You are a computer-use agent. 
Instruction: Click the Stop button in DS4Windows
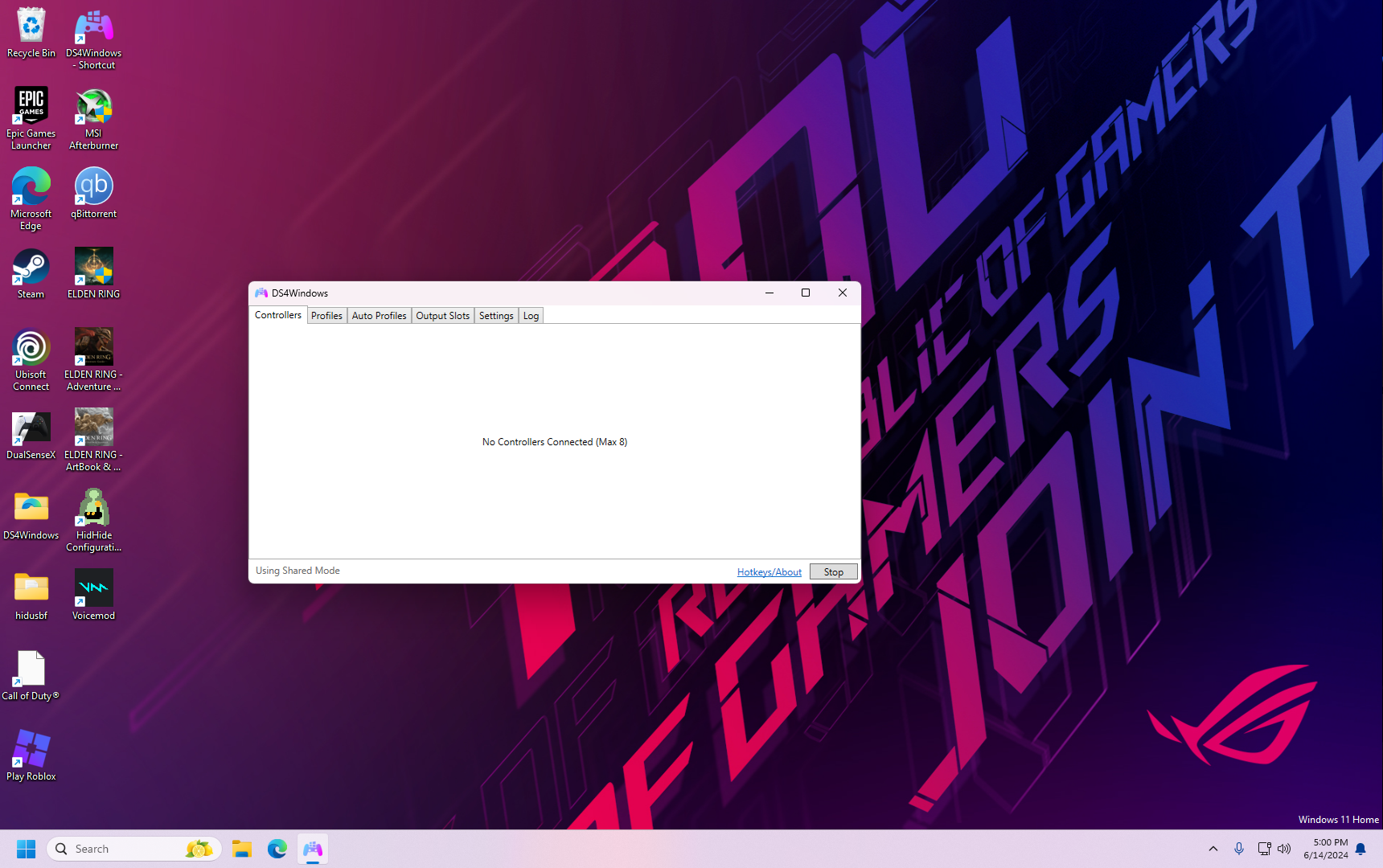pos(834,572)
